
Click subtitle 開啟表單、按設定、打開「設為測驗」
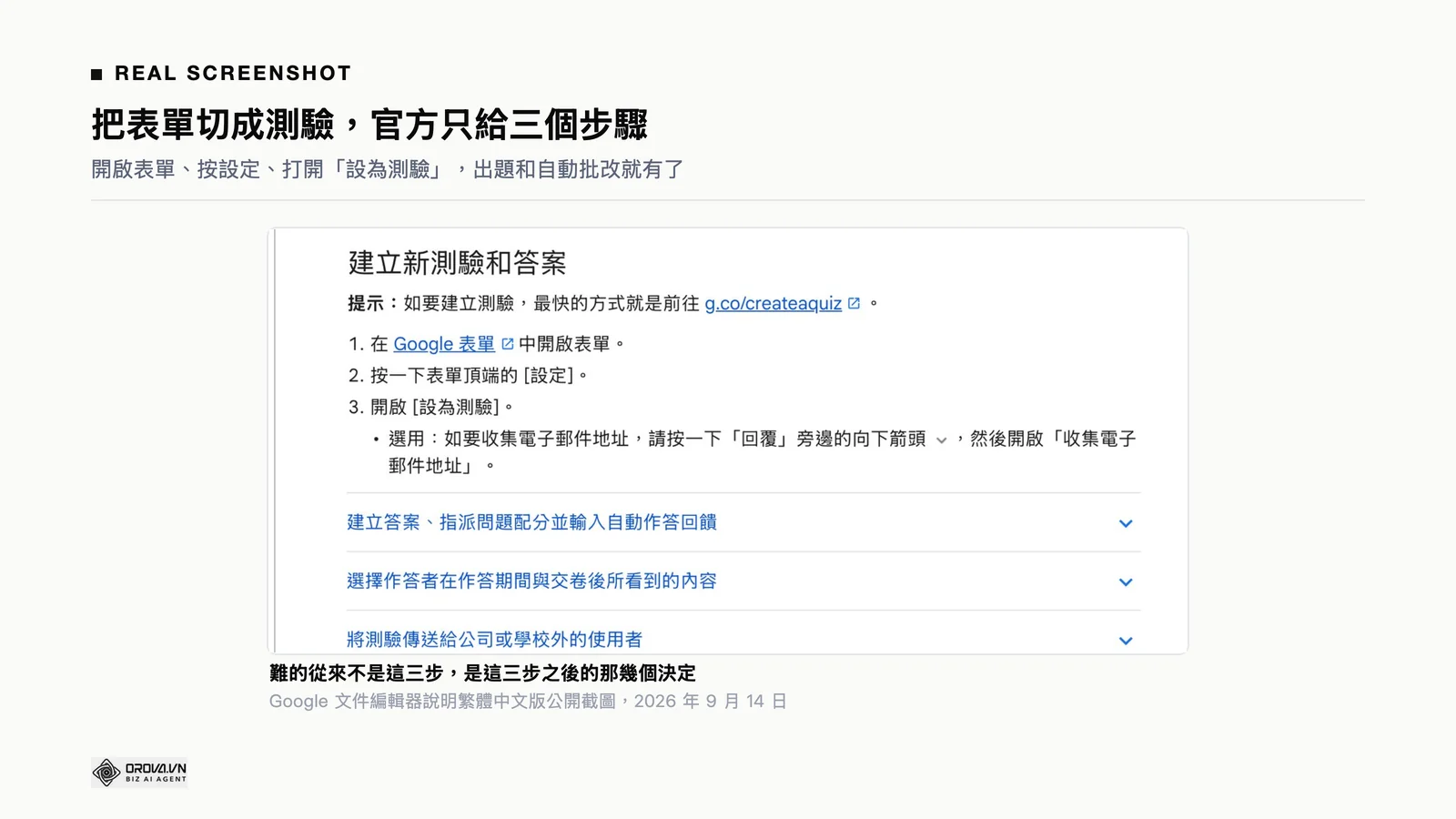pyautogui.click(x=388, y=169)
